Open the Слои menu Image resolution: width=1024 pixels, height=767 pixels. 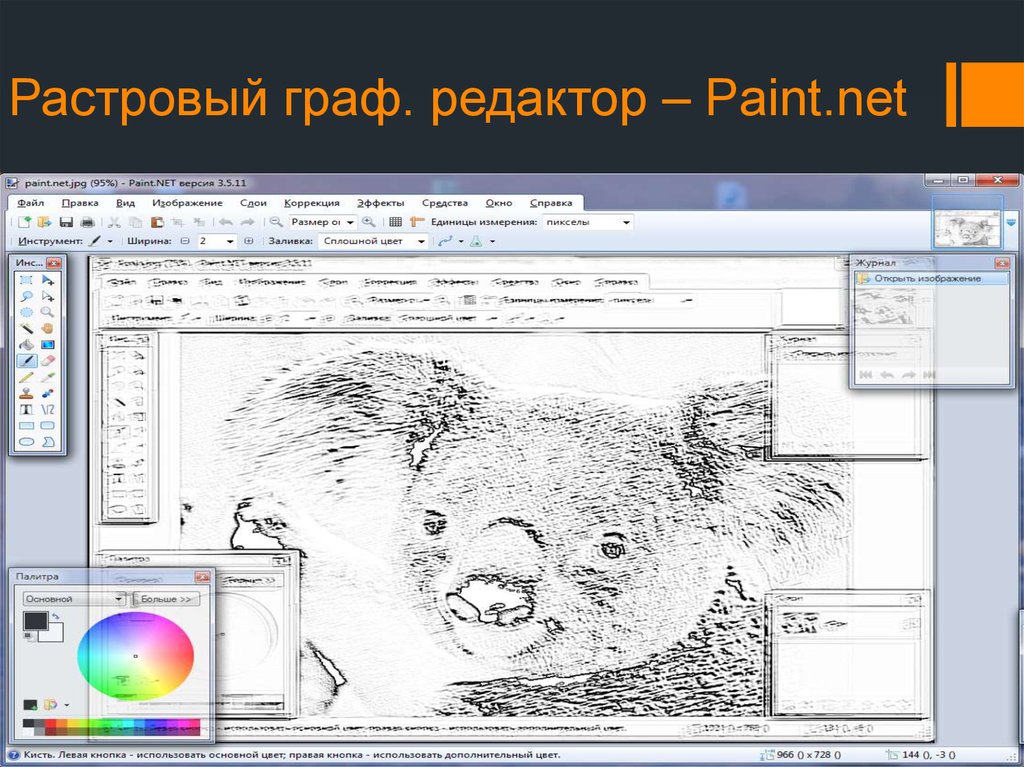(x=253, y=203)
